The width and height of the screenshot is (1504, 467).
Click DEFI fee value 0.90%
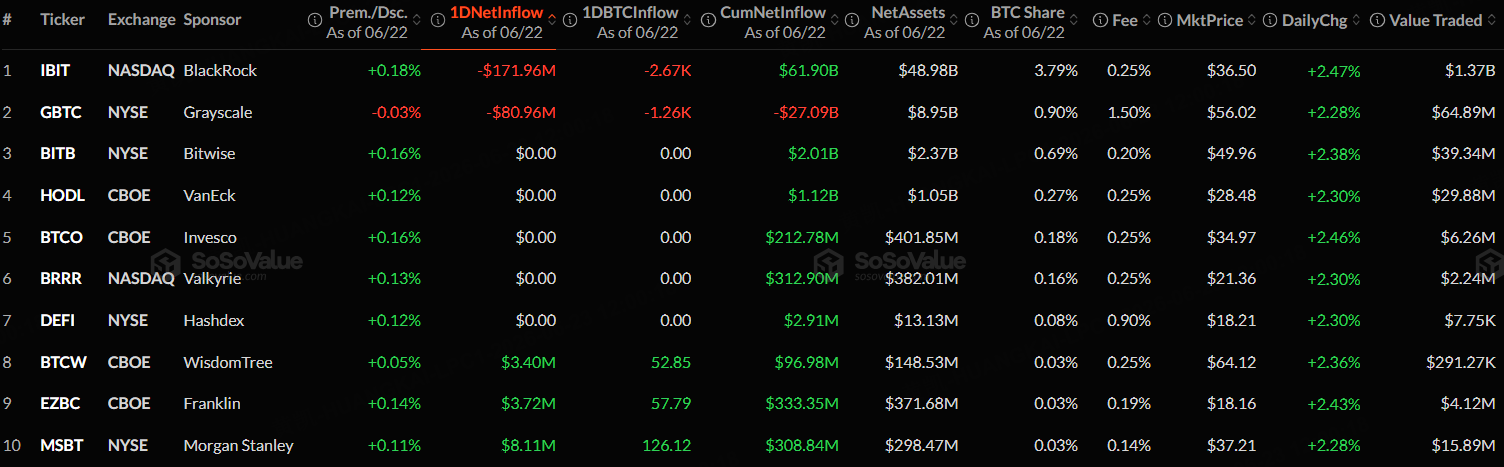pyautogui.click(x=1129, y=320)
